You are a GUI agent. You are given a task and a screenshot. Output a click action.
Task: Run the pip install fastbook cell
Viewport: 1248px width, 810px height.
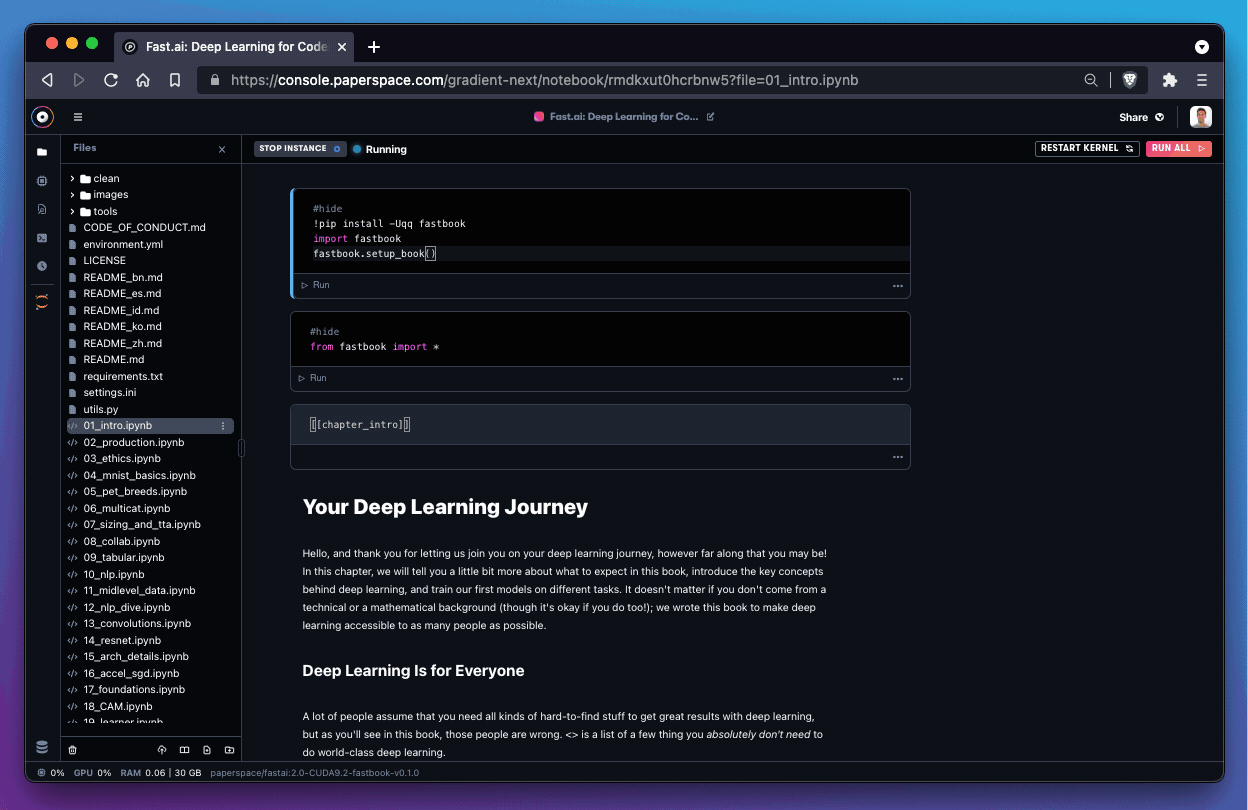[315, 285]
